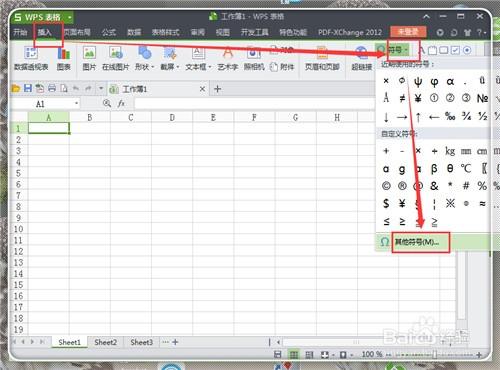The image size is (500, 370).
Task: Insert a pivot table (数据透视表)
Action: (31, 59)
